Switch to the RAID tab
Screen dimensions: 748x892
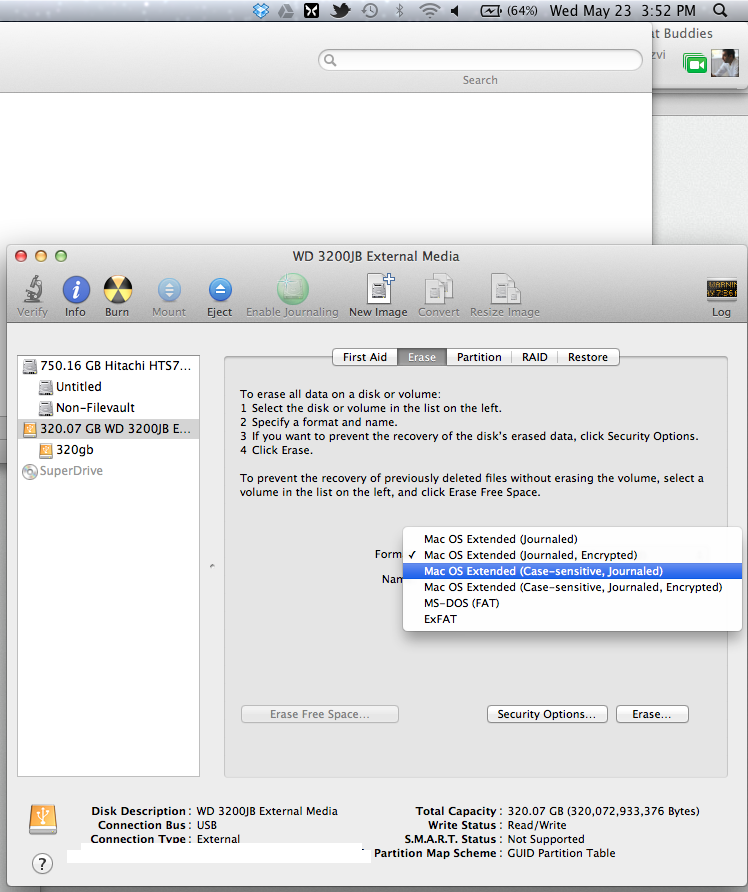click(x=535, y=357)
